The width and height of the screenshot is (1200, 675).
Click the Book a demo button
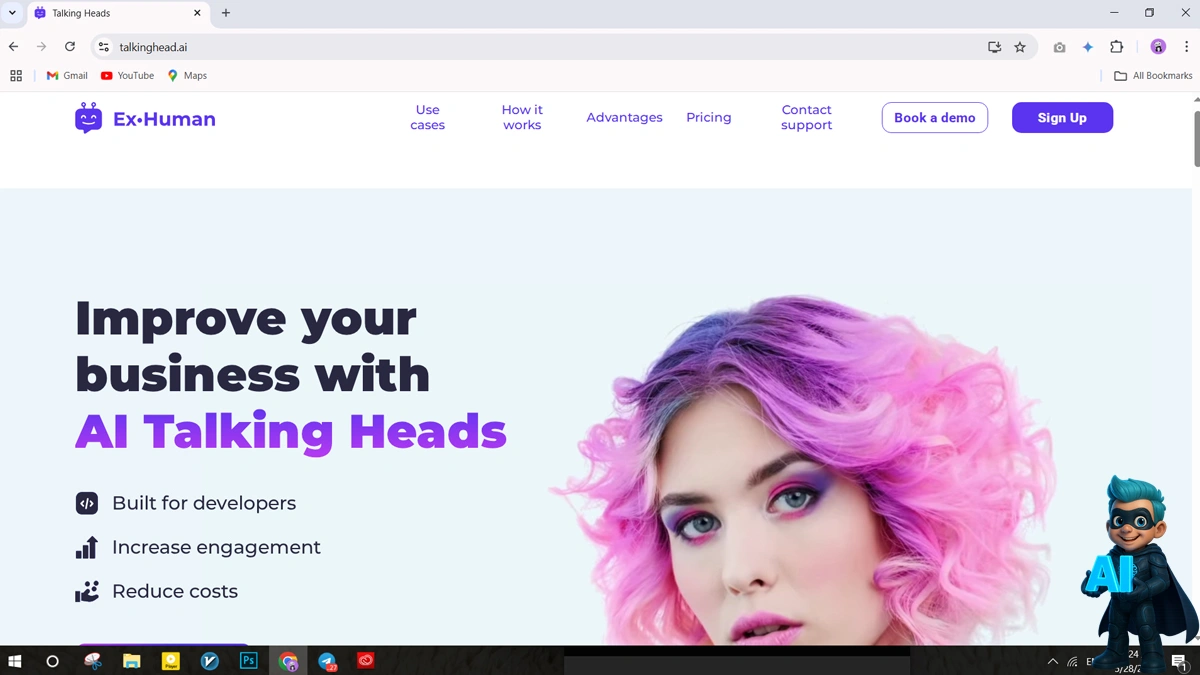pyautogui.click(x=935, y=118)
